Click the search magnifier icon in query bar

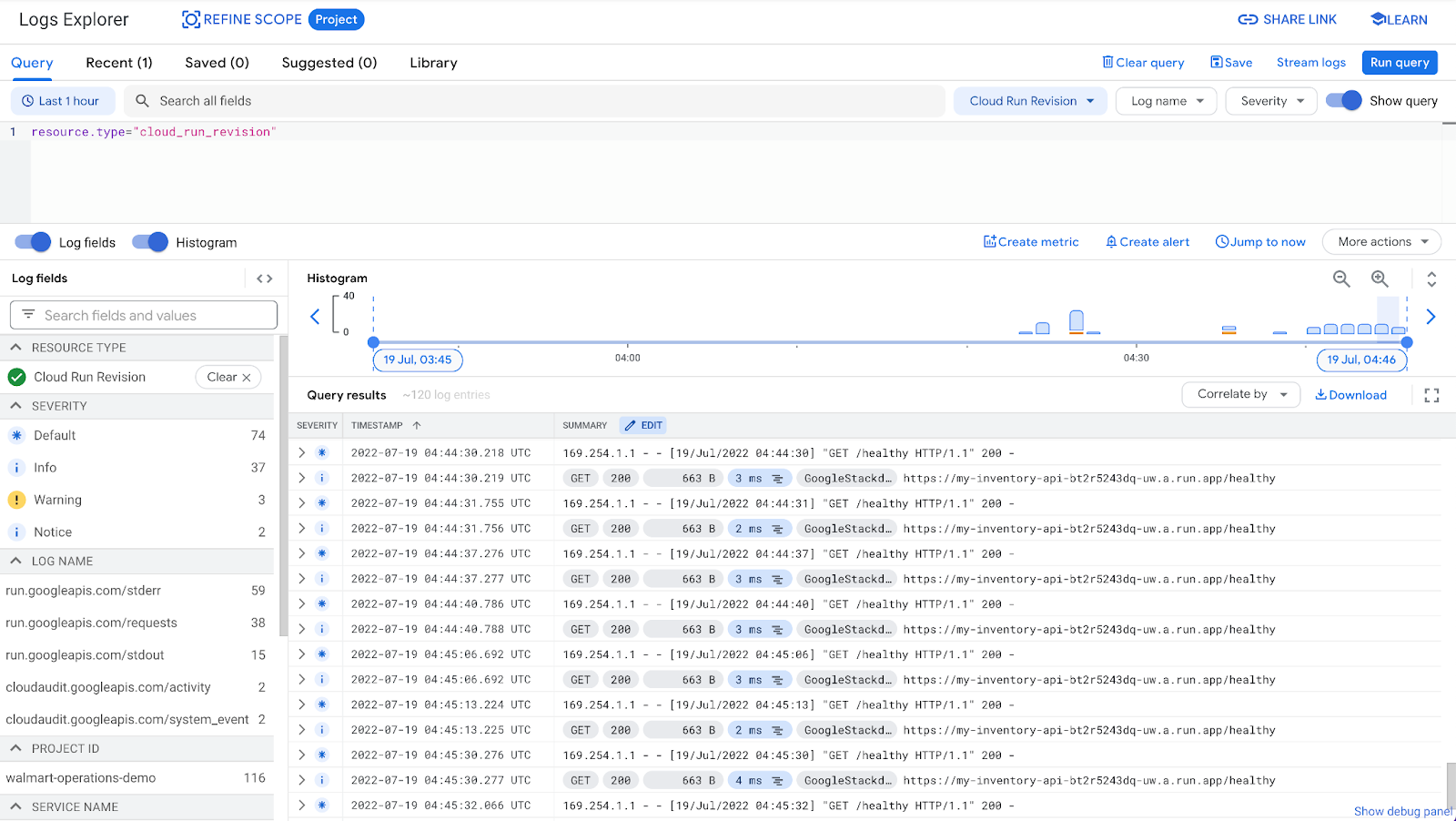pyautogui.click(x=142, y=101)
